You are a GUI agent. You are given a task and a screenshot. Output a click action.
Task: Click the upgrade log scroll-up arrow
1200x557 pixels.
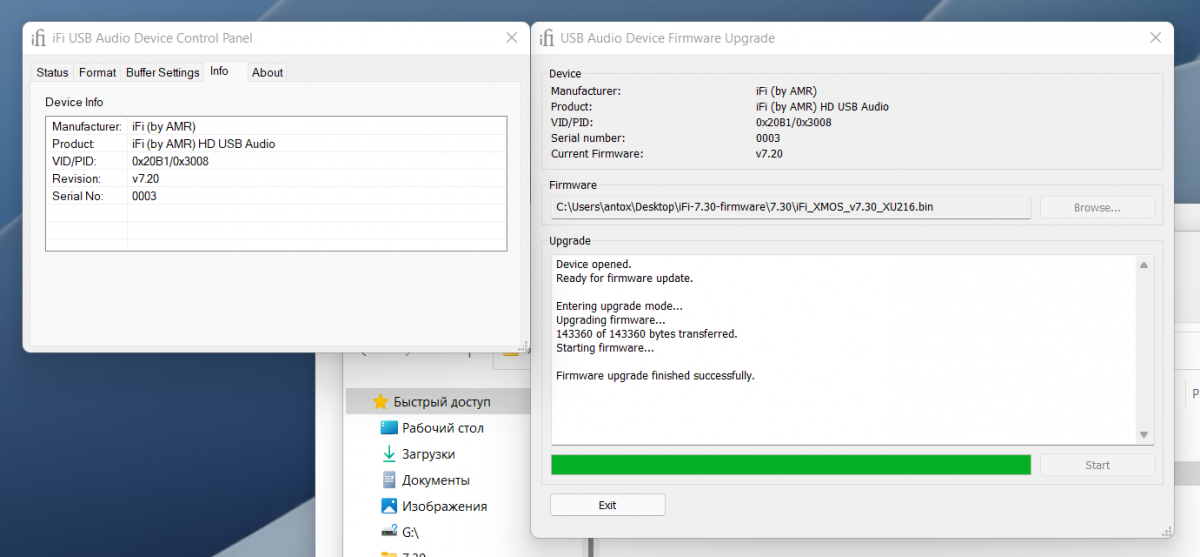tap(1144, 264)
